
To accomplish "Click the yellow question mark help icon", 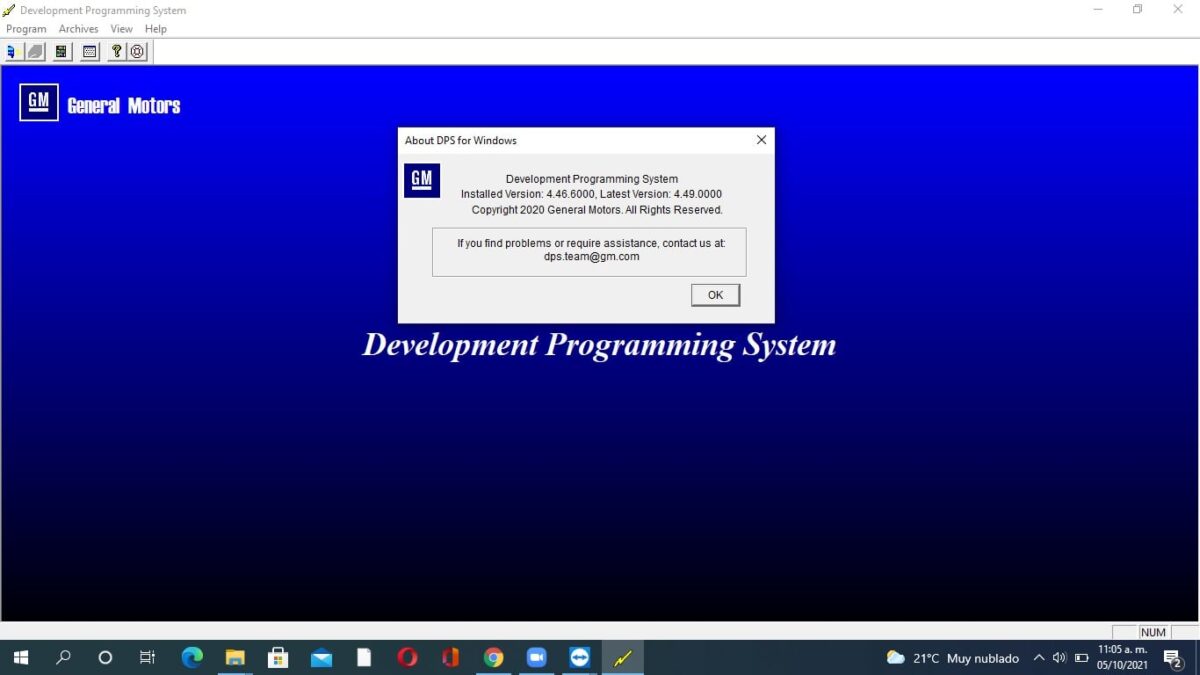I will [117, 51].
